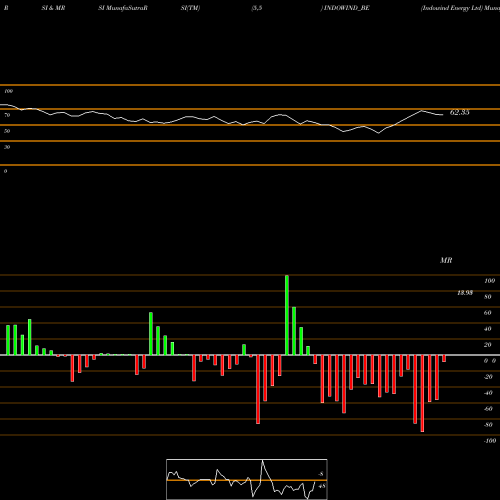Click the -60 label on MR axis
The height and width of the screenshot is (500, 500).
488,409
